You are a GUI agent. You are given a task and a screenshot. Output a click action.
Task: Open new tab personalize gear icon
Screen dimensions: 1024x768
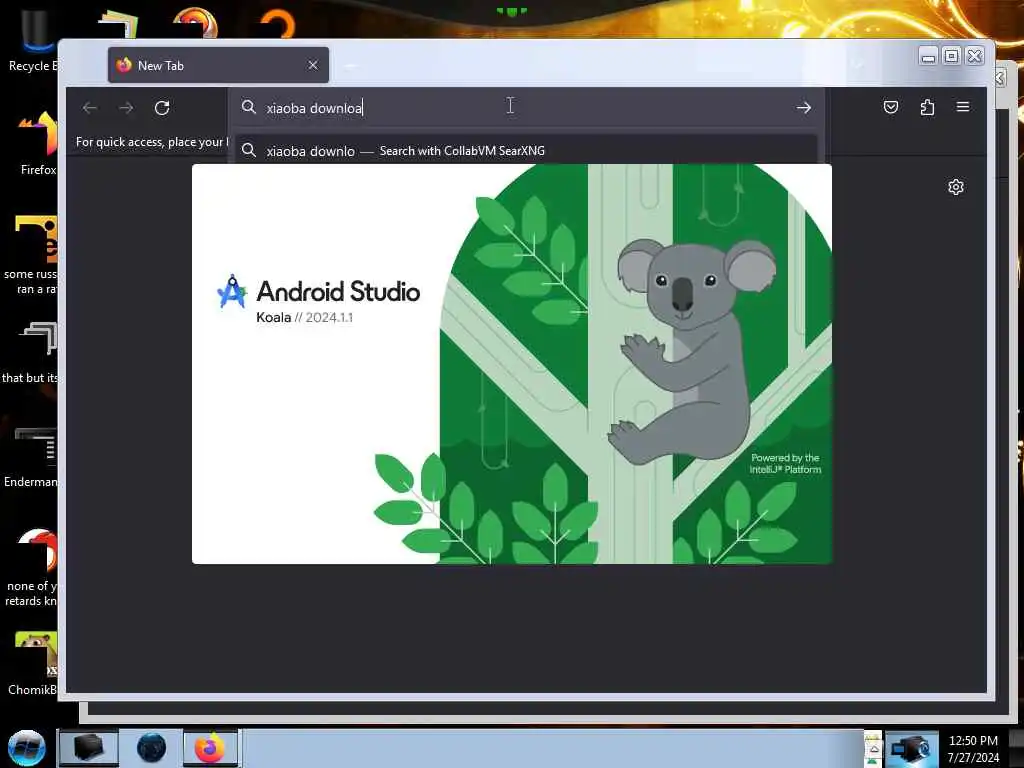pyautogui.click(x=955, y=187)
